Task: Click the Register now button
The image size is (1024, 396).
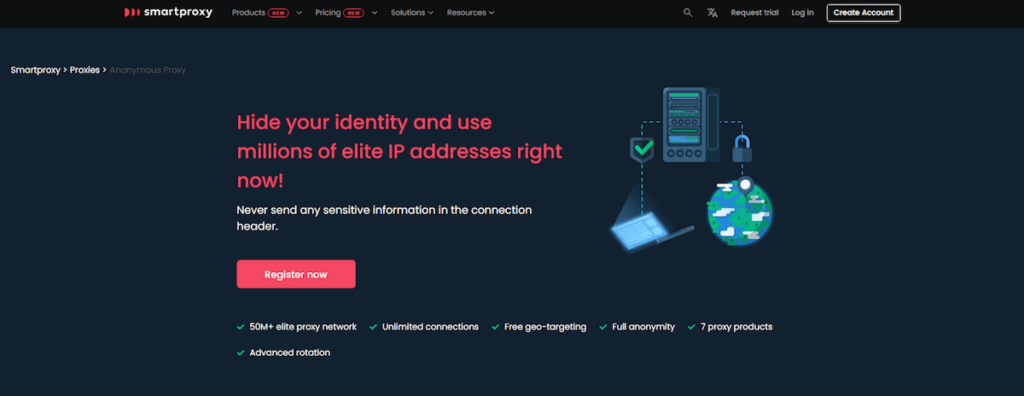Action: [x=296, y=274]
